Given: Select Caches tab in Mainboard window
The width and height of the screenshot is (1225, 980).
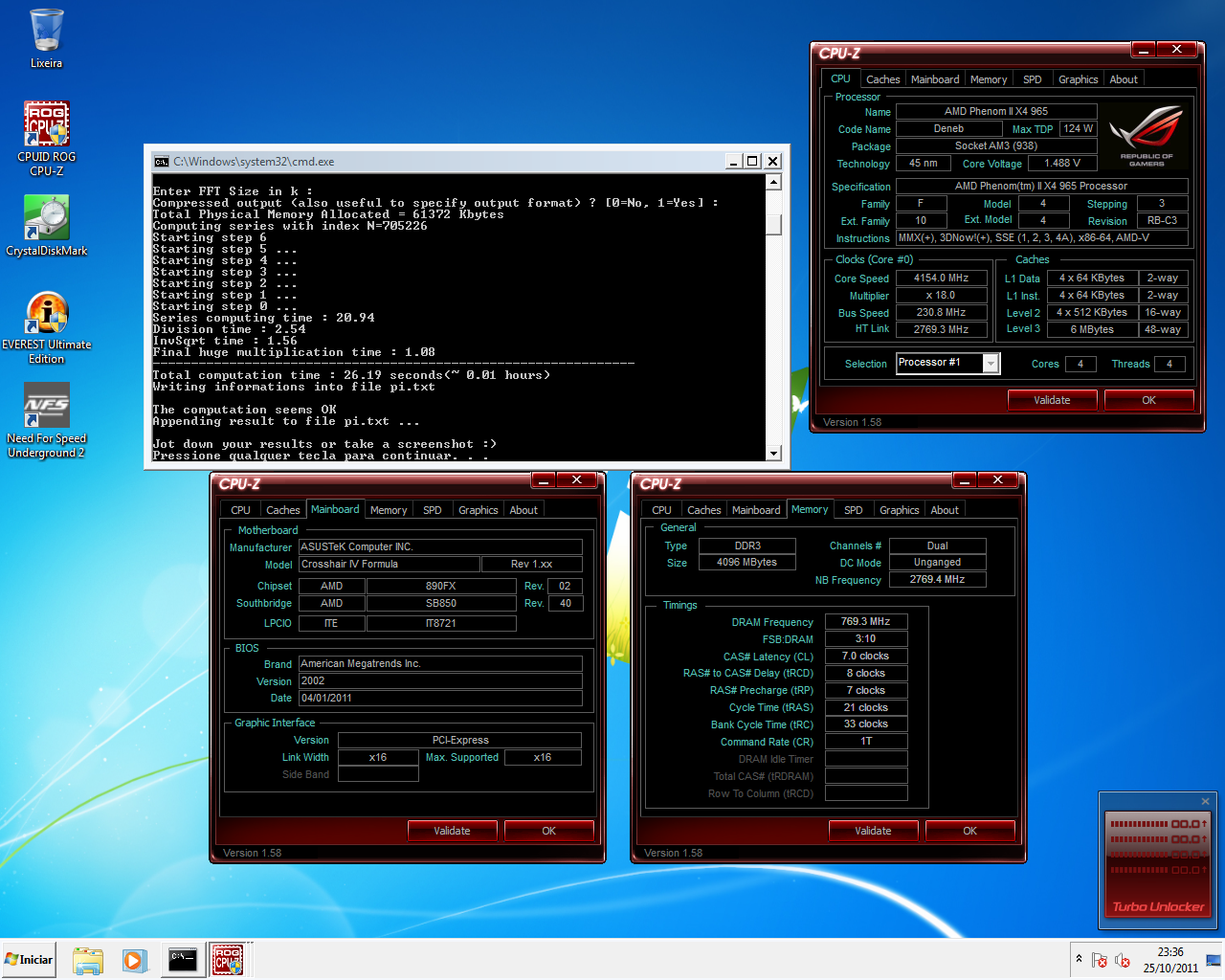Looking at the screenshot, I should (282, 510).
